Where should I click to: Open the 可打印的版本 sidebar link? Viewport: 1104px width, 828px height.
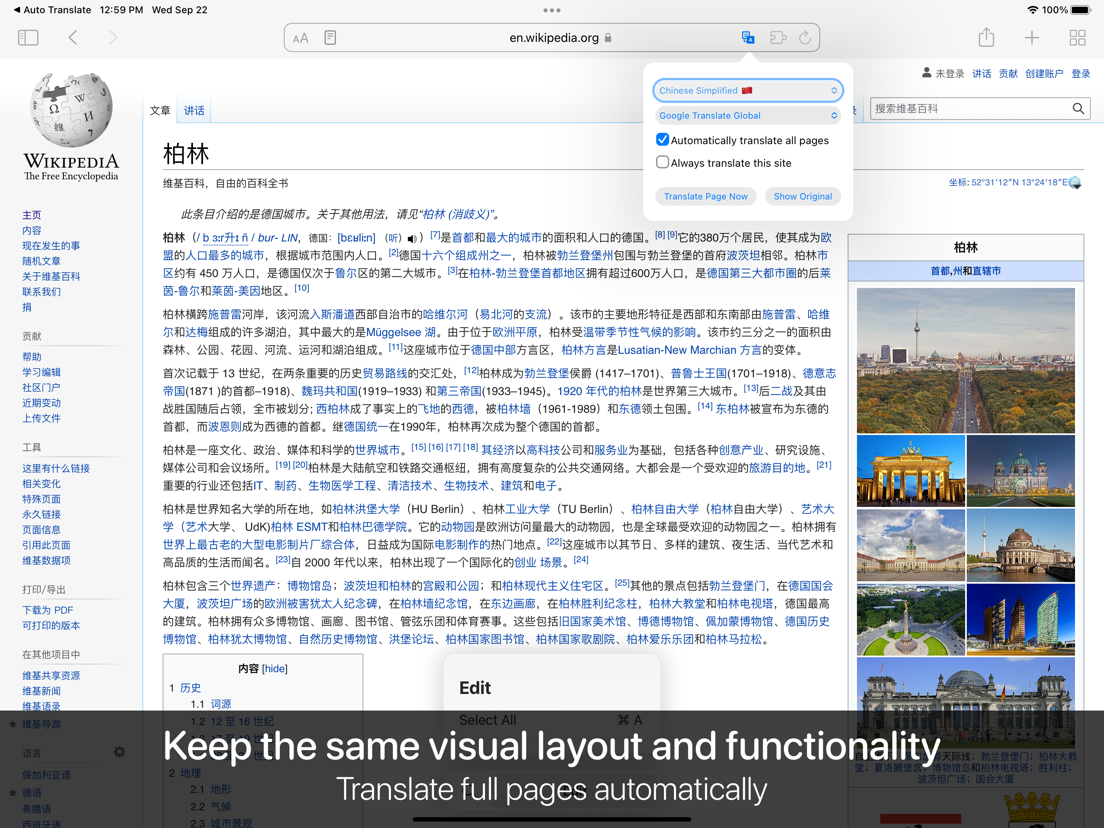pos(51,625)
